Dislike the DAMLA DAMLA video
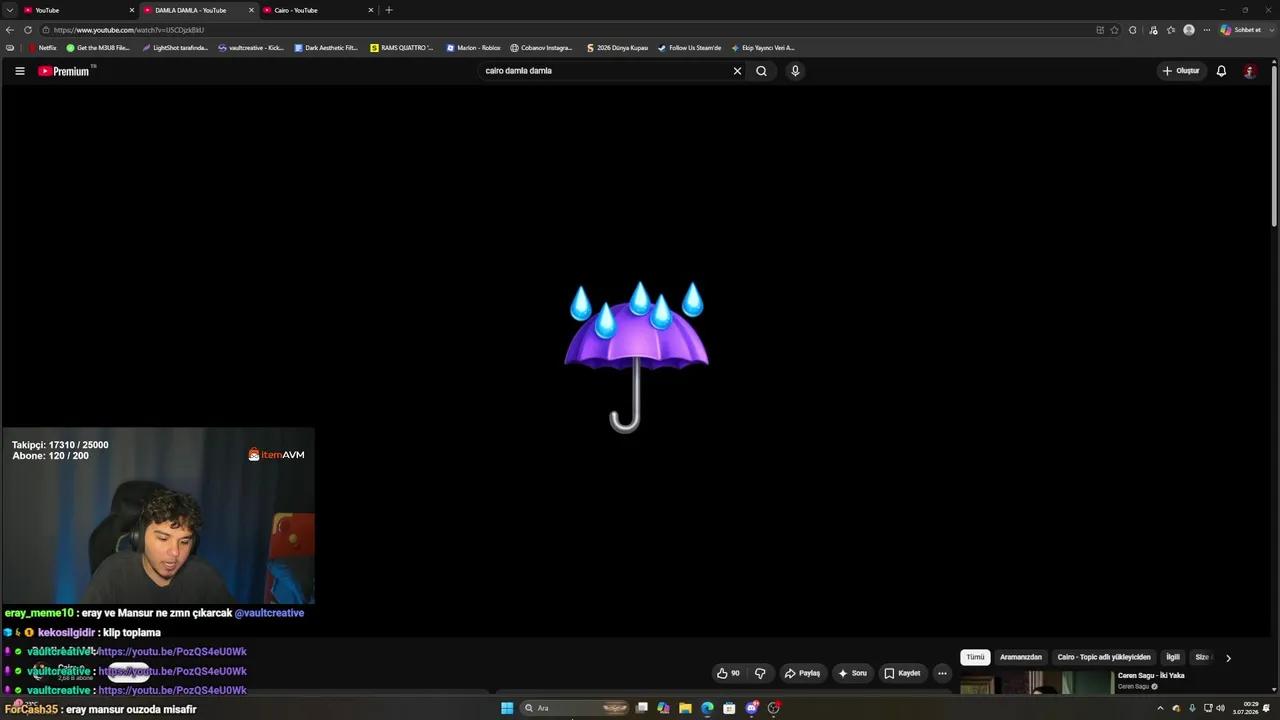 click(759, 673)
